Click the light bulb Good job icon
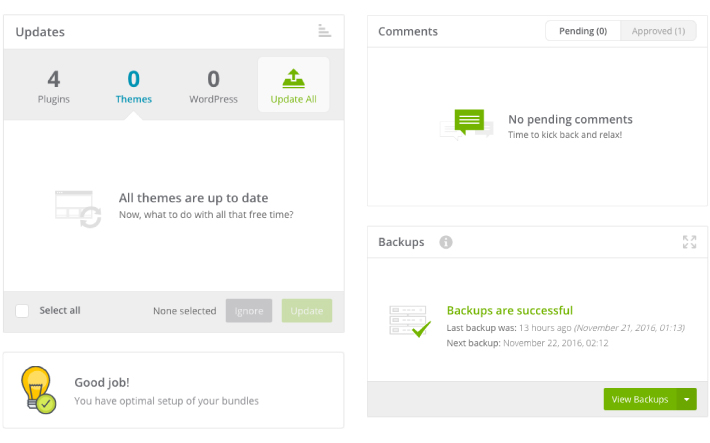This screenshot has height=443, width=710. [38, 390]
